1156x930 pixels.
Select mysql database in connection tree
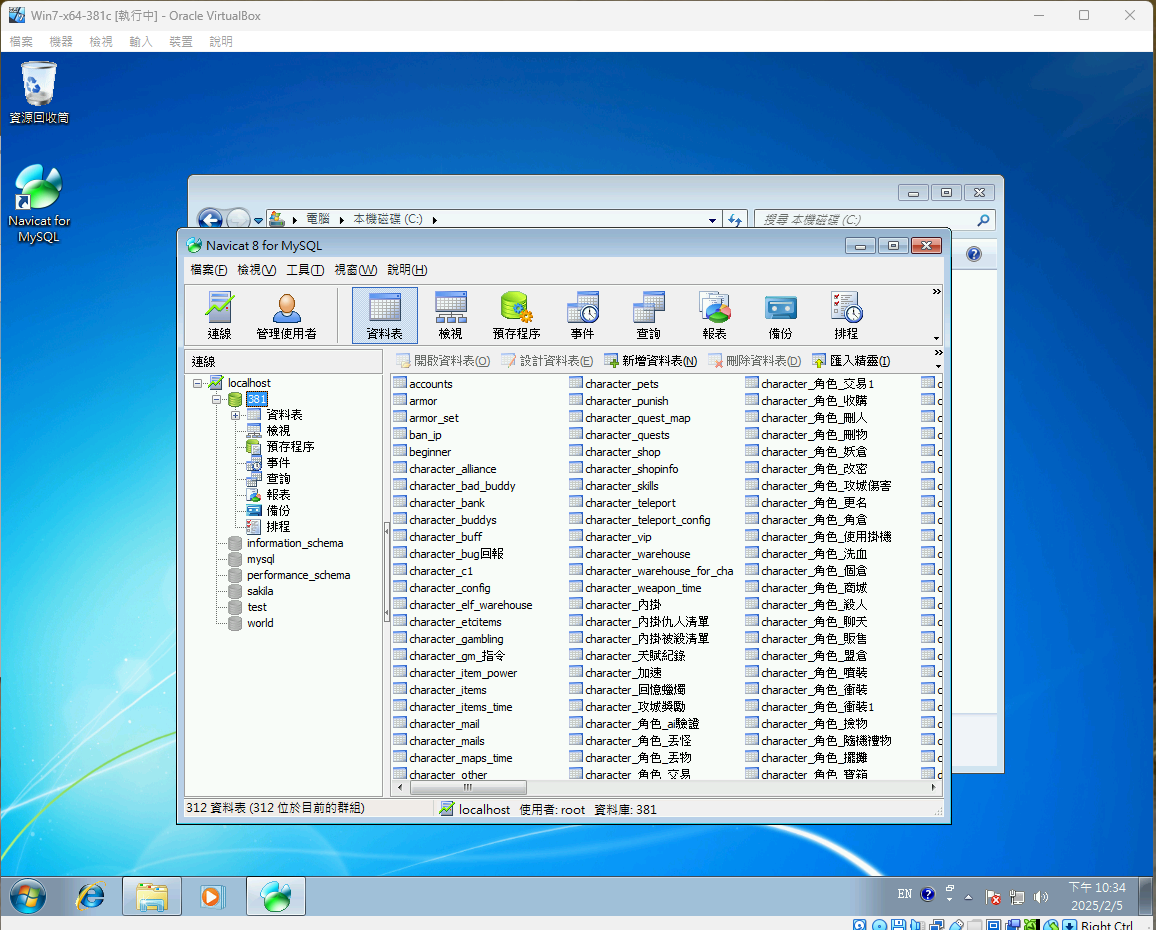coord(260,559)
